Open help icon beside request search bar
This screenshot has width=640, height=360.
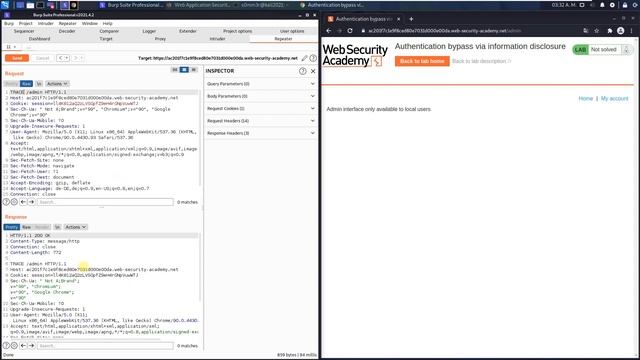tap(6, 202)
